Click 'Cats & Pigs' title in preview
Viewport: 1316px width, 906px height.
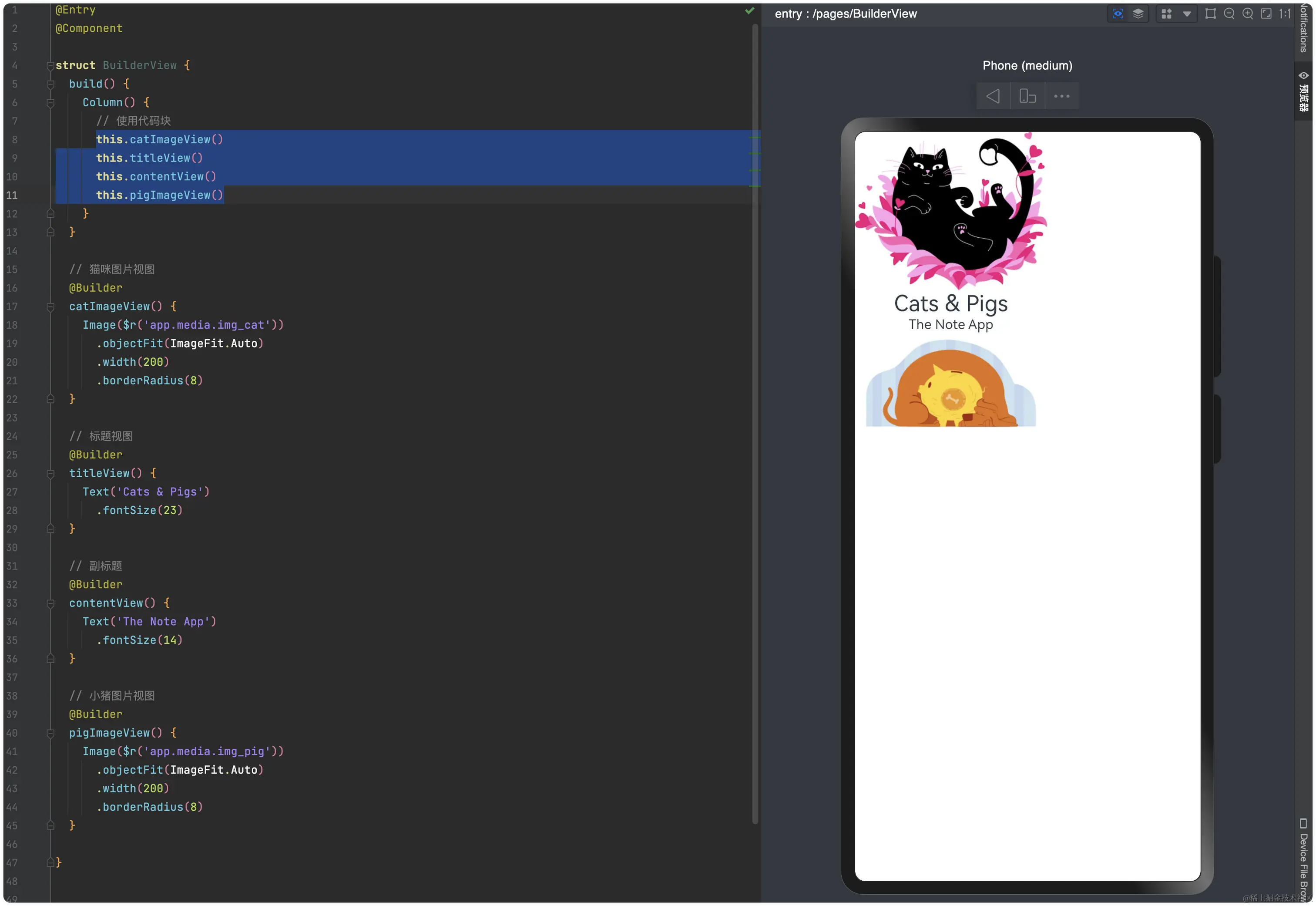coord(950,304)
